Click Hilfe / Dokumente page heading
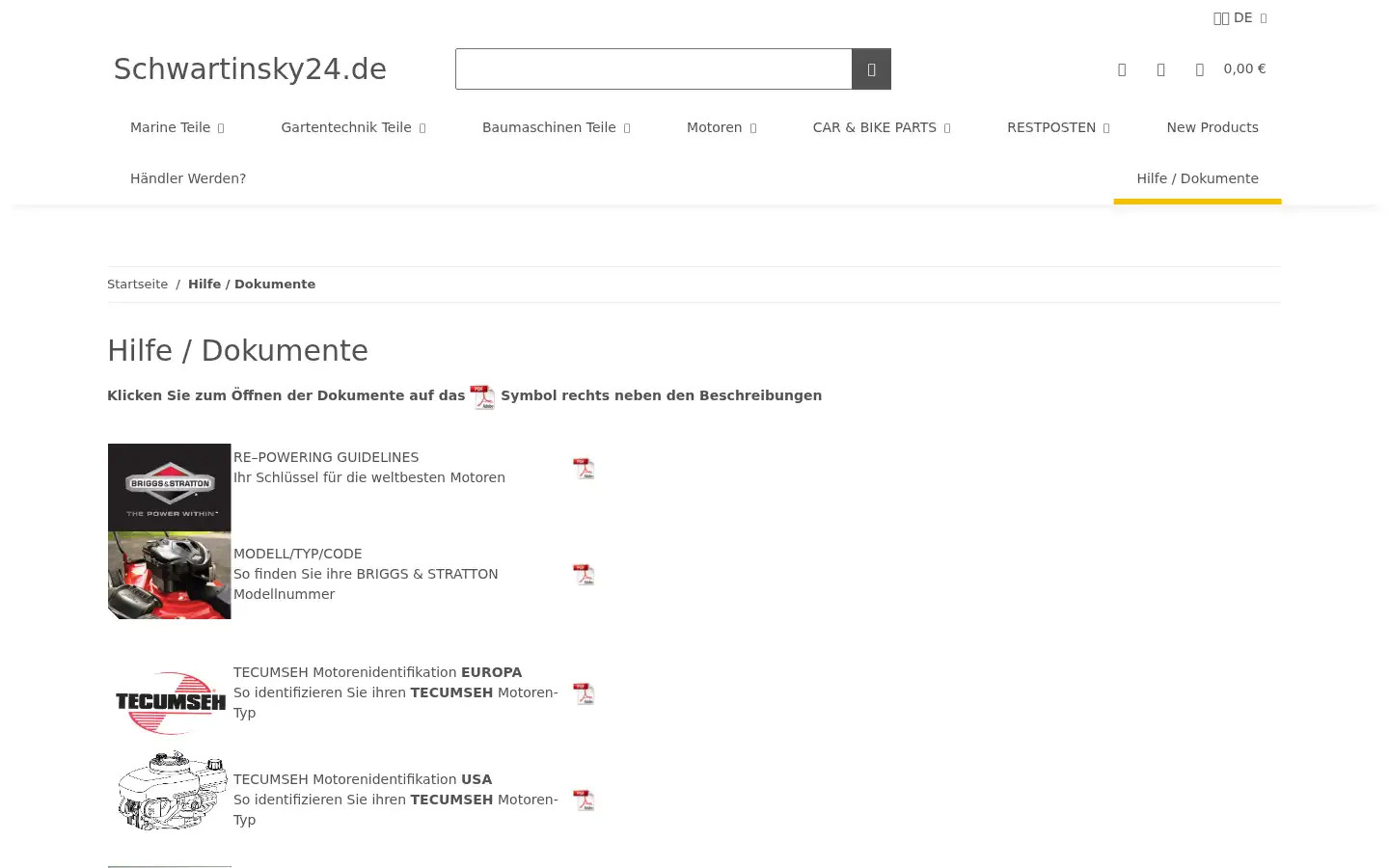The image size is (1389, 868). [238, 351]
